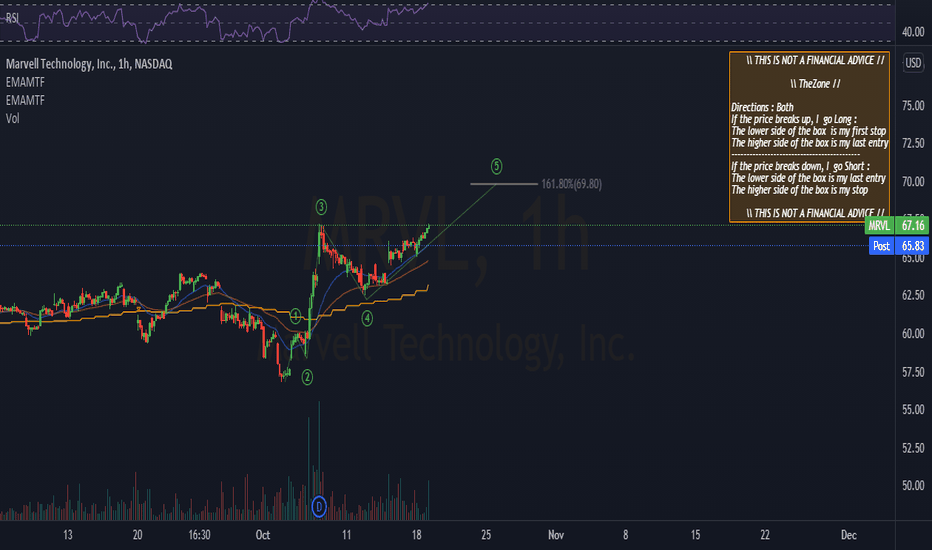
Task: Click Elliott wave label 3
Action: click(321, 207)
